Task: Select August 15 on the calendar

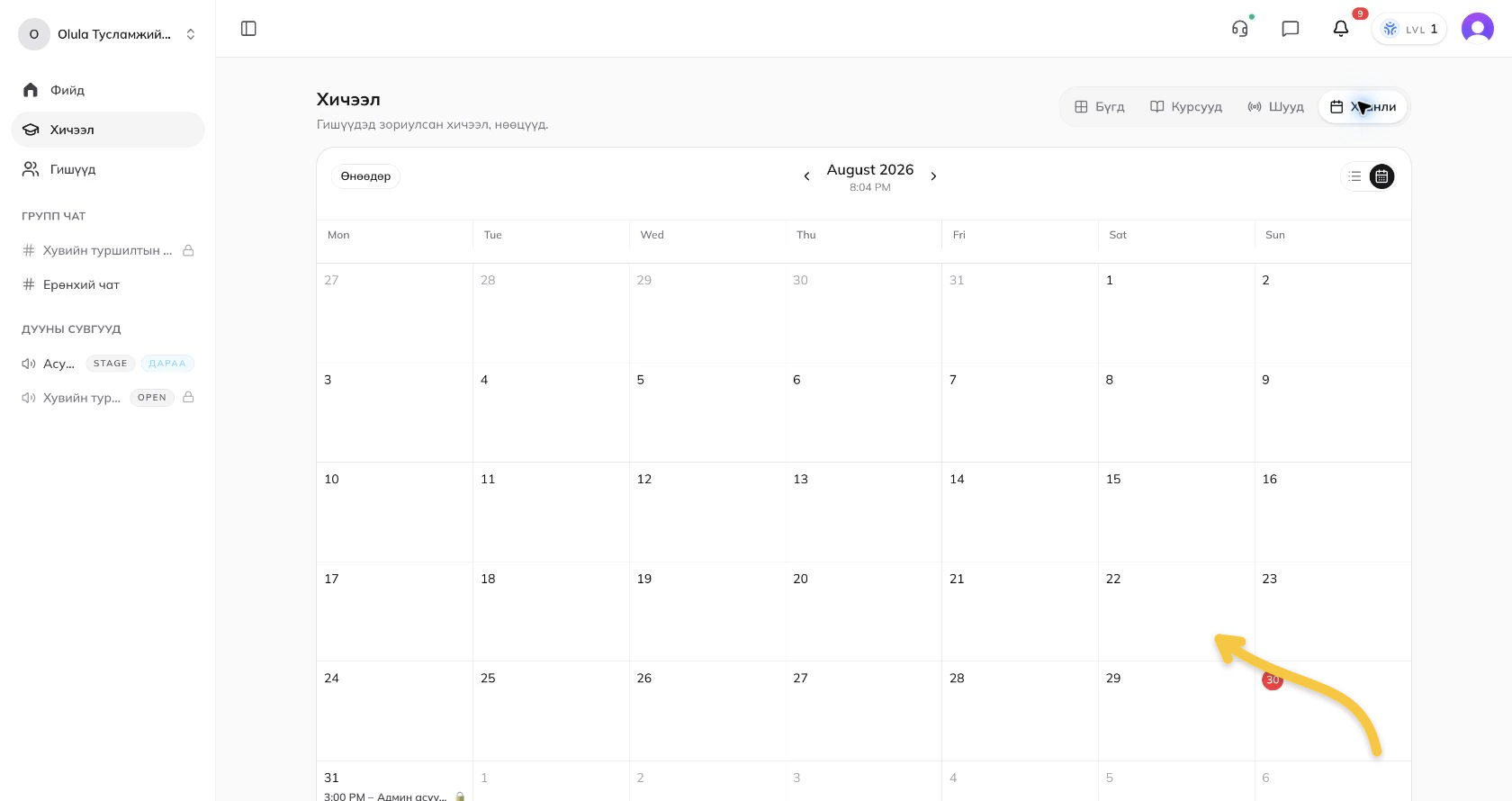Action: [x=1176, y=512]
